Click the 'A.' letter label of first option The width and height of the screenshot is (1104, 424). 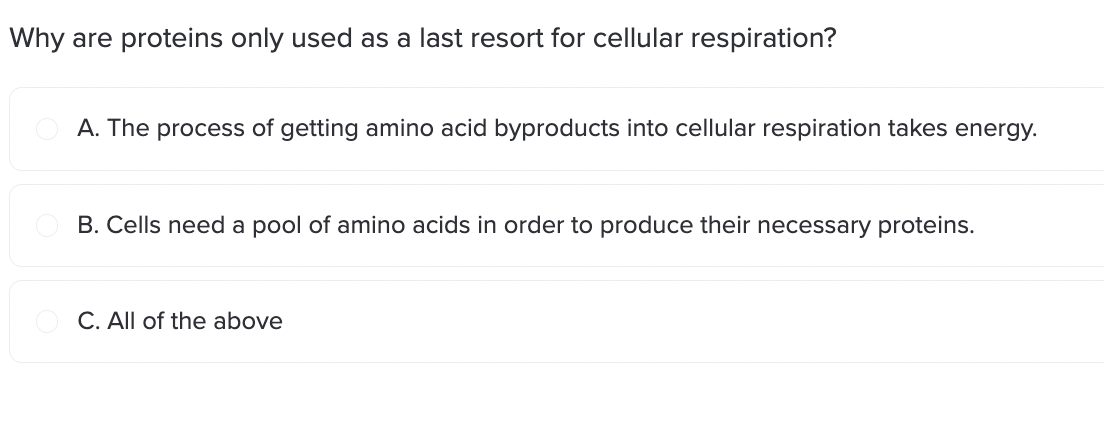89,129
